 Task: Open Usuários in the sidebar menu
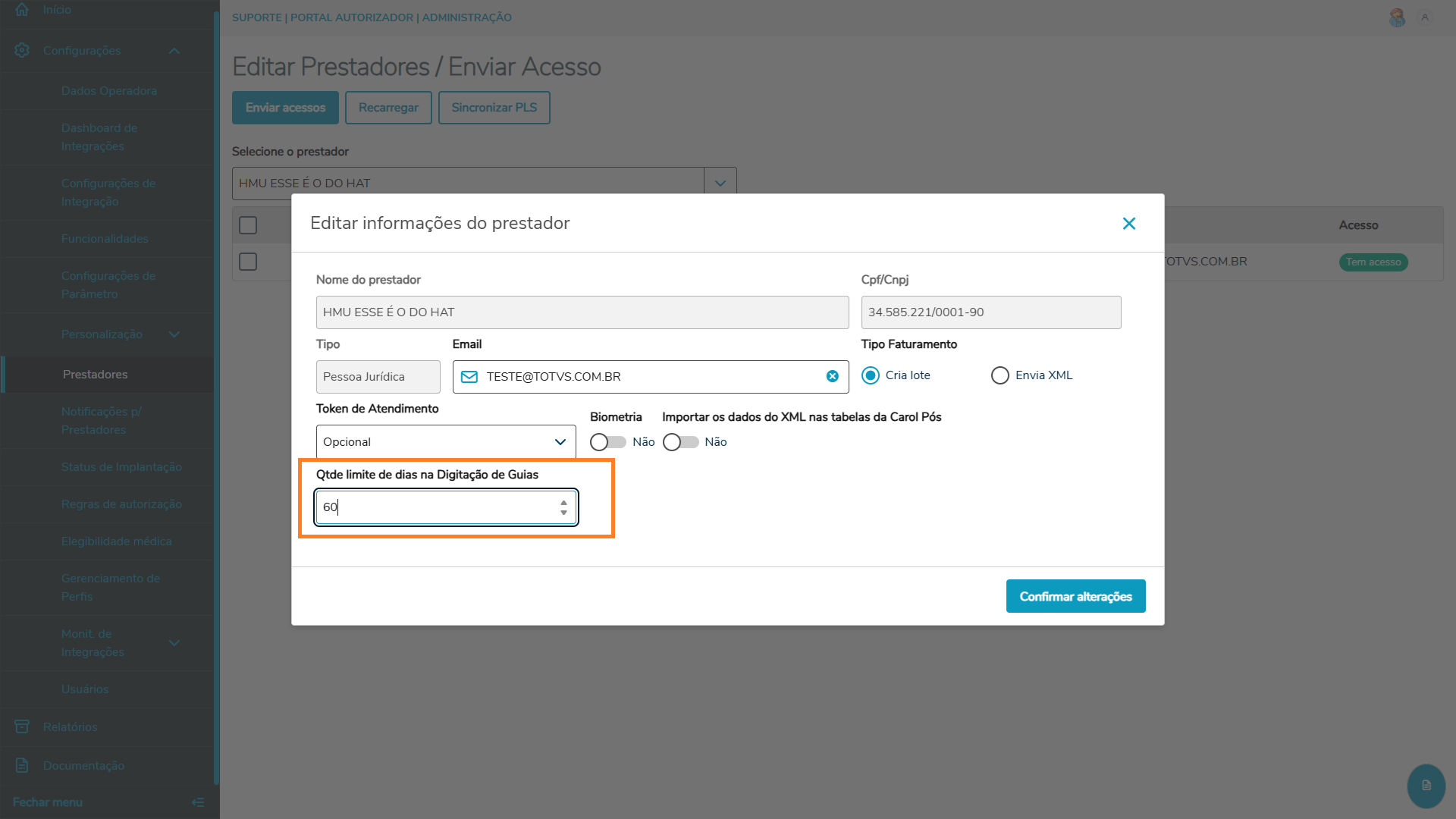point(85,689)
